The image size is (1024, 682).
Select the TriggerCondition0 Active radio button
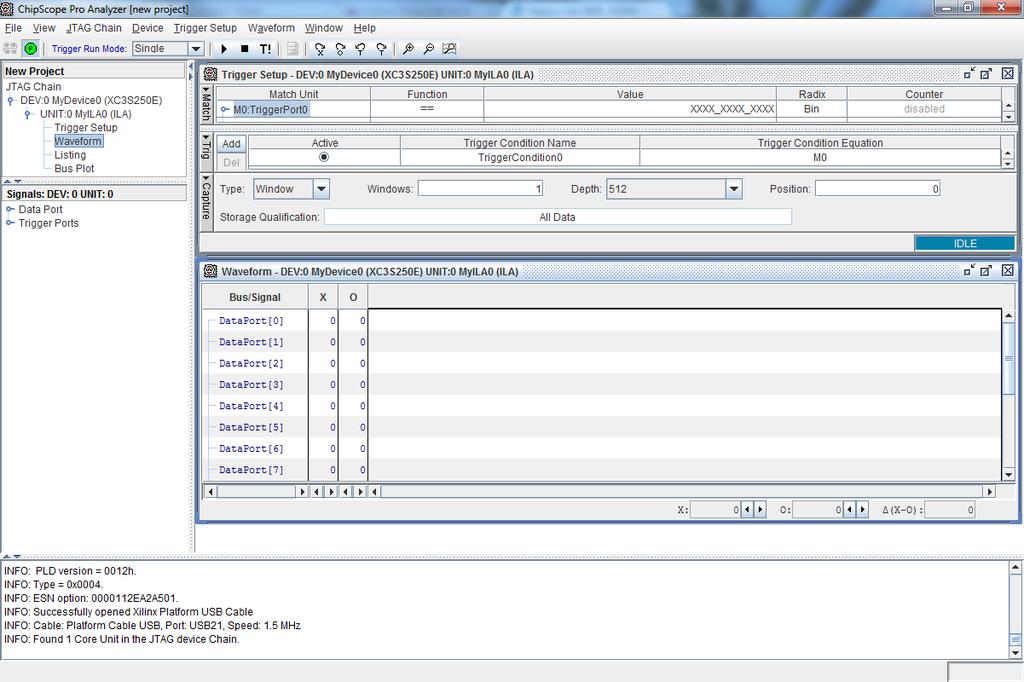click(x=324, y=157)
